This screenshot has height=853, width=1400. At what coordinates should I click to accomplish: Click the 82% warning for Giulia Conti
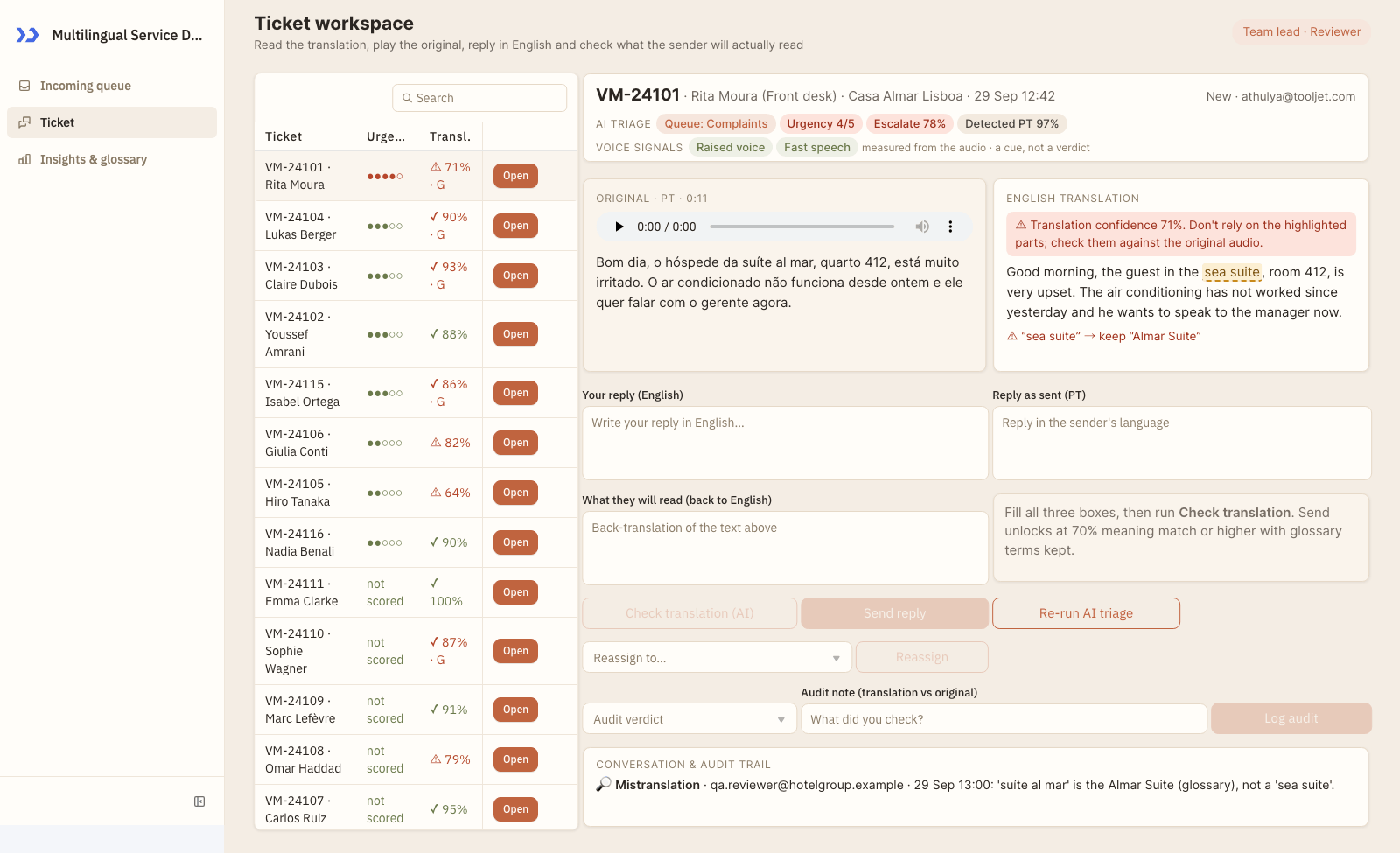(450, 443)
